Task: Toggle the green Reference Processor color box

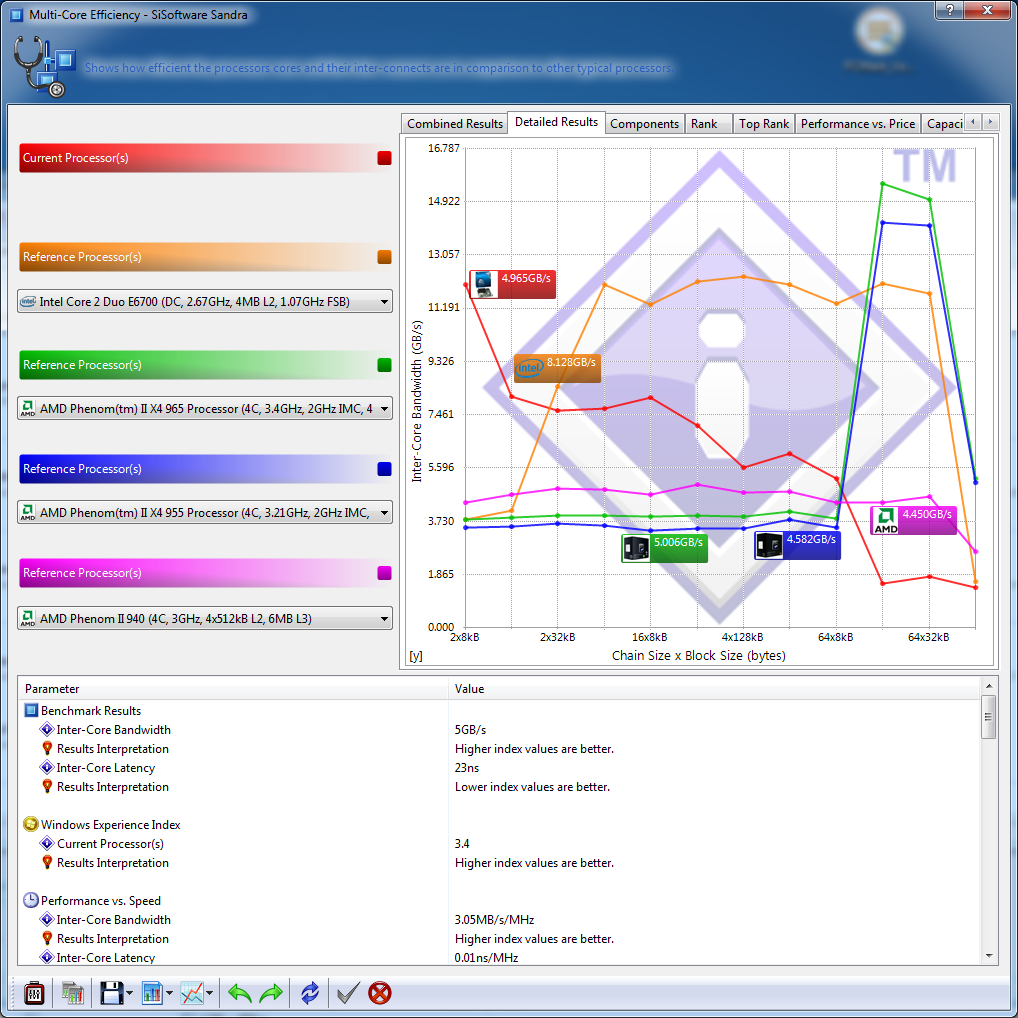Action: [x=384, y=365]
